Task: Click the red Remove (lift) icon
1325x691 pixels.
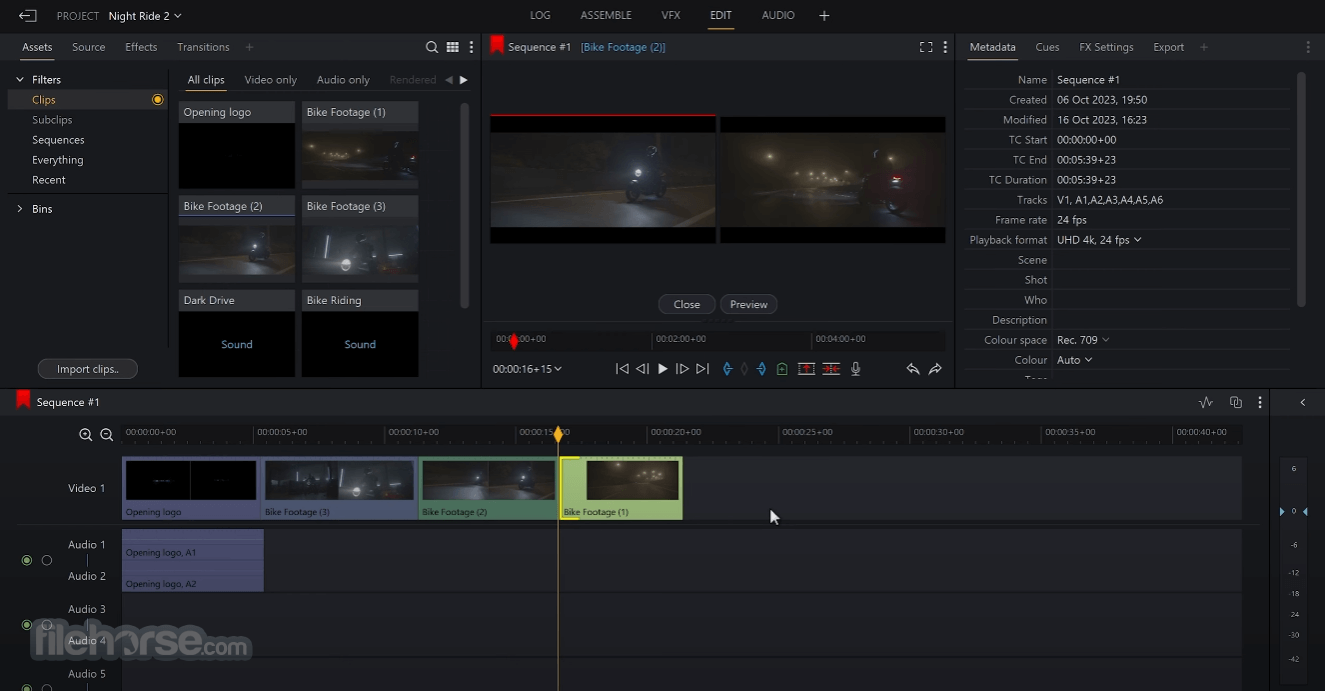Action: [x=806, y=369]
